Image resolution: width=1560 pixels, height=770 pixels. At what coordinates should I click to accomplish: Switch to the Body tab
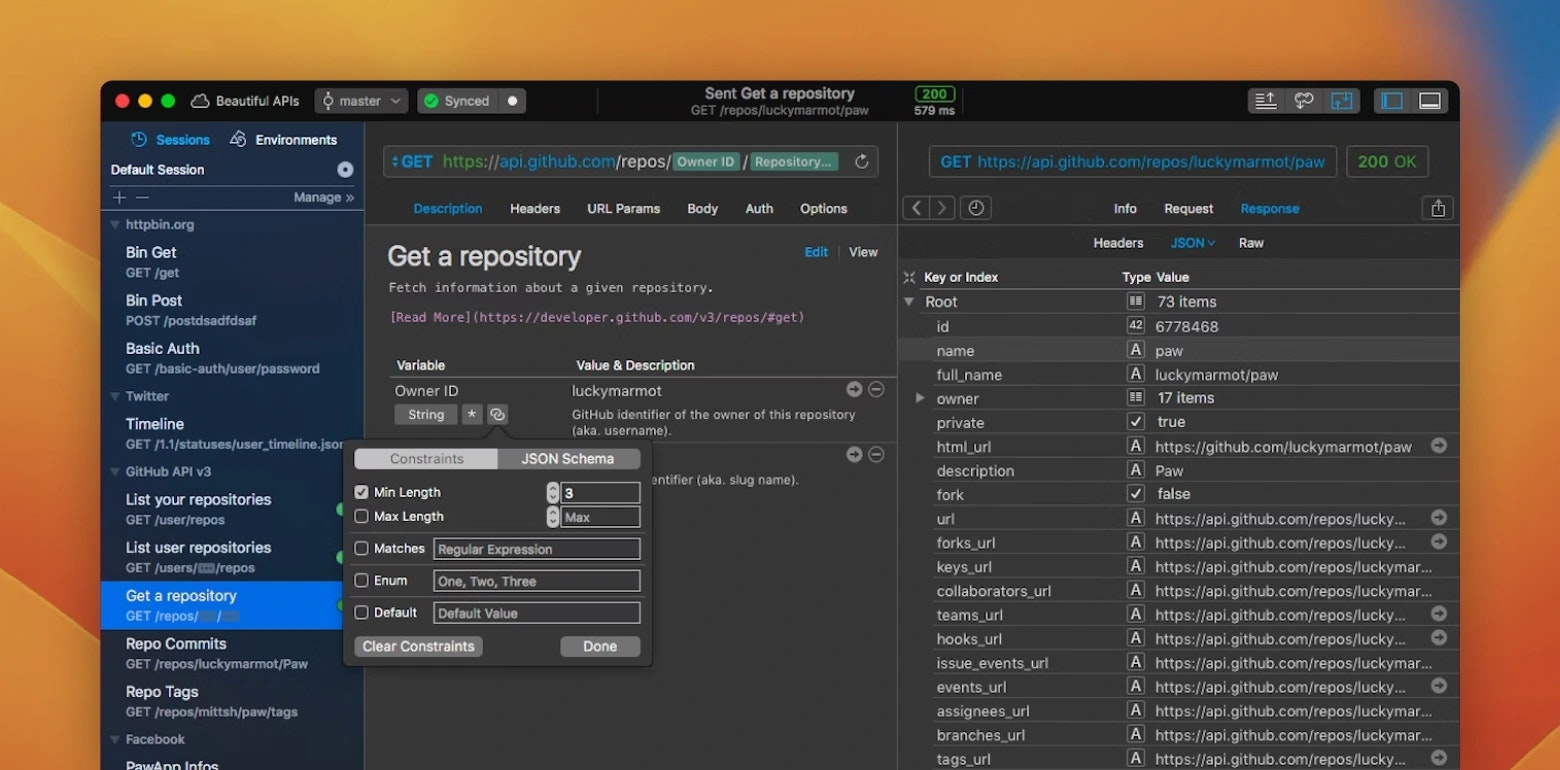[702, 208]
